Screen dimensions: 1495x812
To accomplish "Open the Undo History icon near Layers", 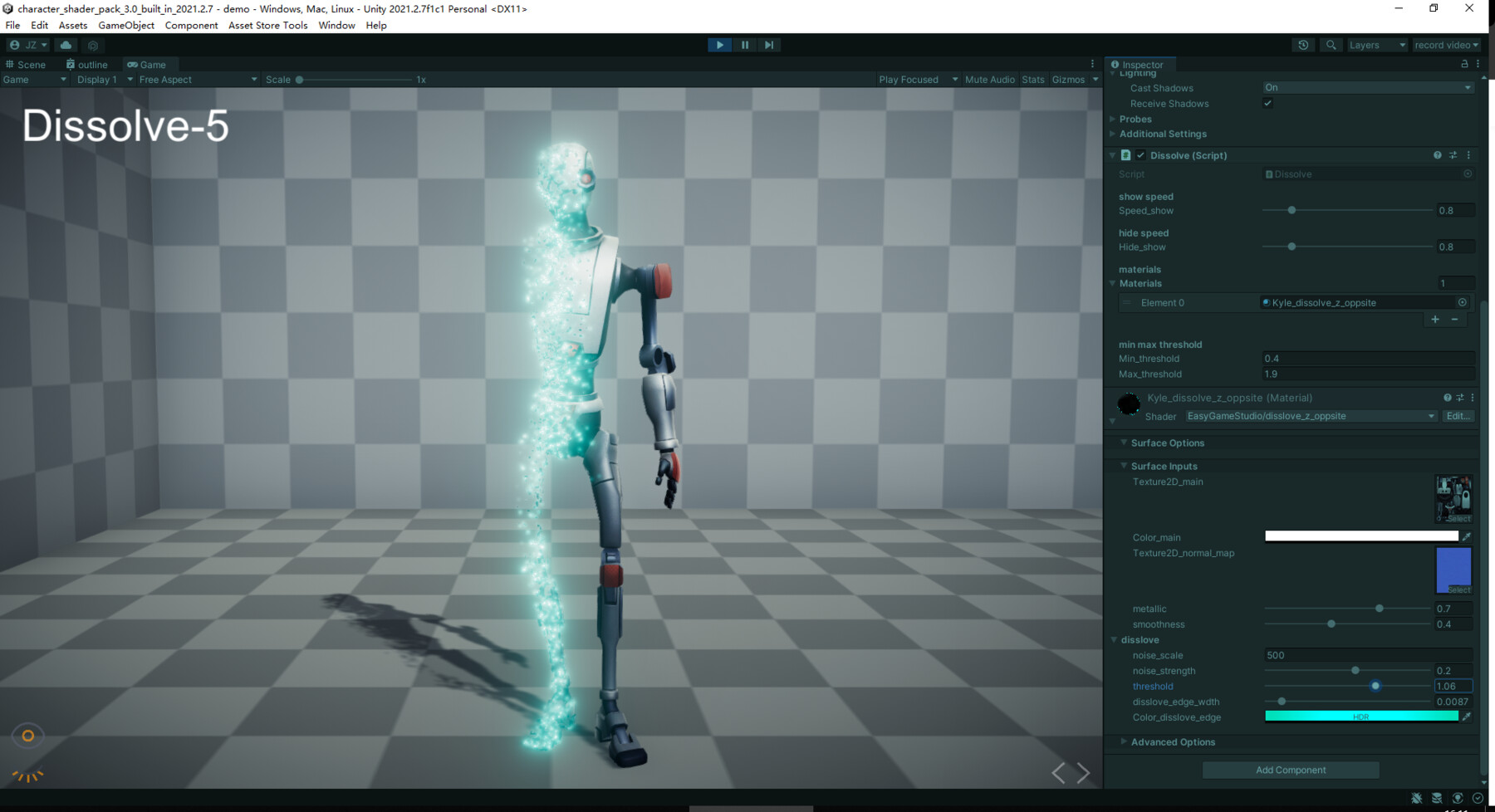I will [x=1302, y=45].
